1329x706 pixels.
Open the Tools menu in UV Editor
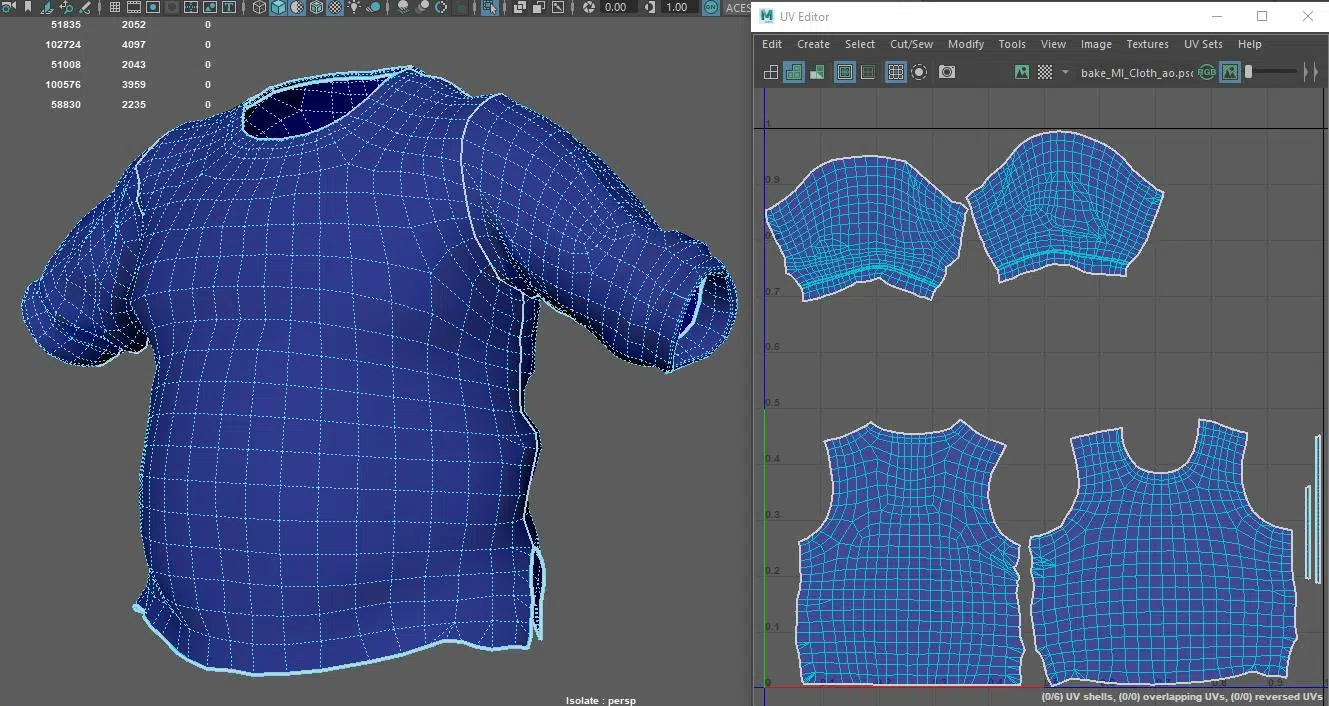1012,44
